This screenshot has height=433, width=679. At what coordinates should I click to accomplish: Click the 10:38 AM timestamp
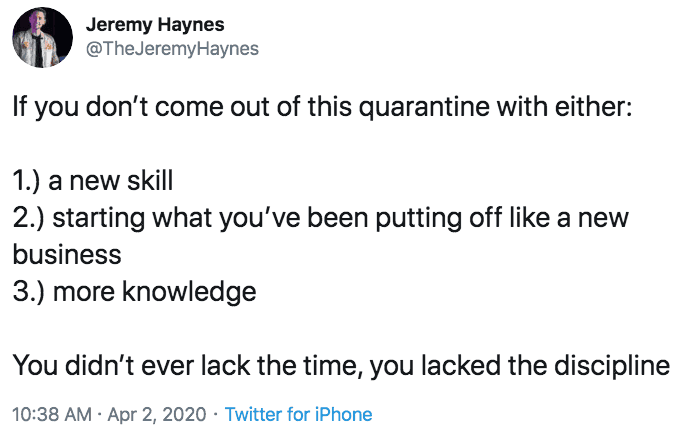52,414
